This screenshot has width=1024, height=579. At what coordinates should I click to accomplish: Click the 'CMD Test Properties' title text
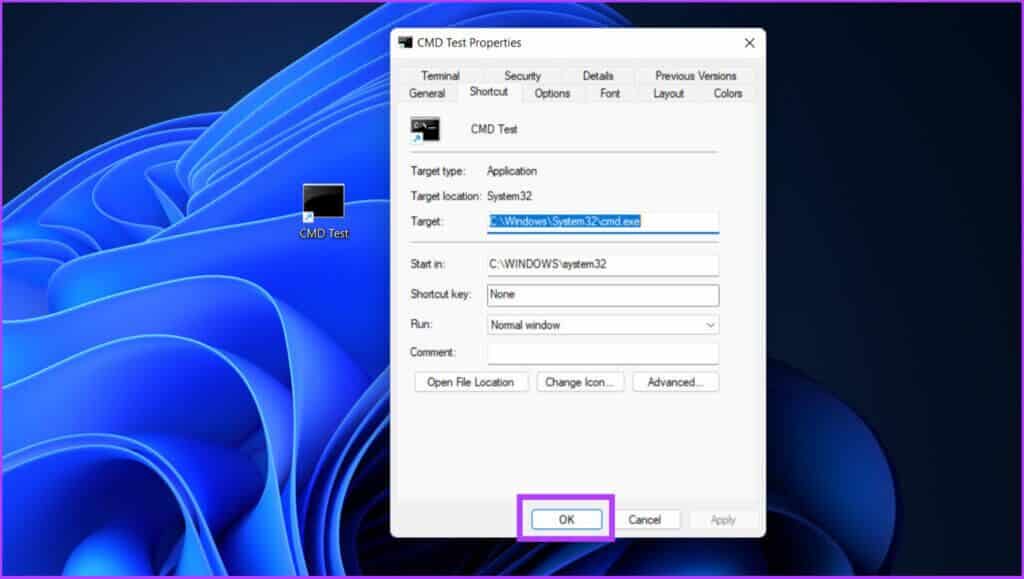[x=469, y=43]
